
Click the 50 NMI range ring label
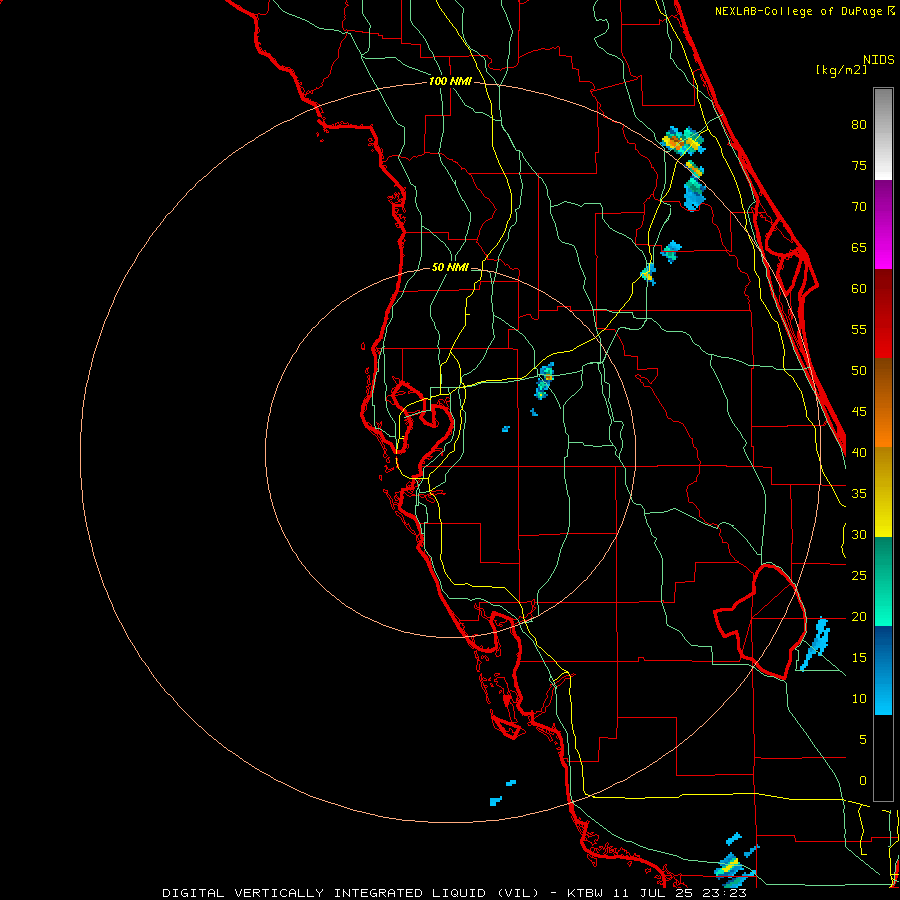tap(450, 267)
